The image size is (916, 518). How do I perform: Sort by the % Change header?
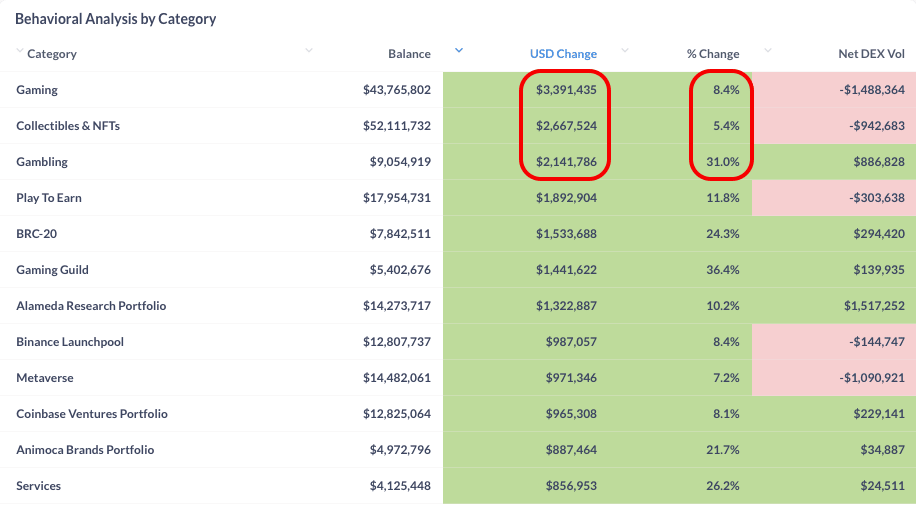[713, 54]
